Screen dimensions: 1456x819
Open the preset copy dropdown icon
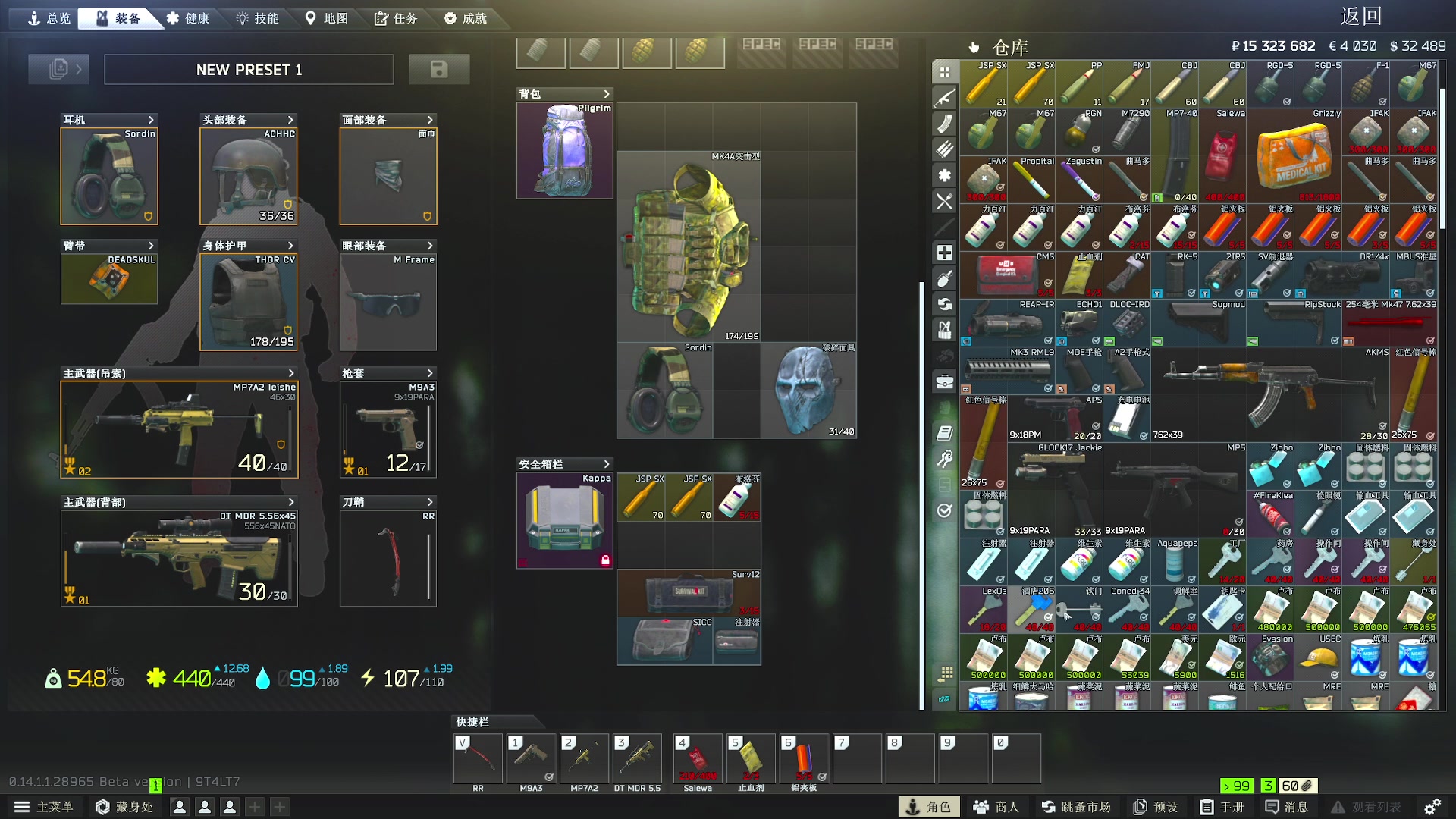click(59, 70)
